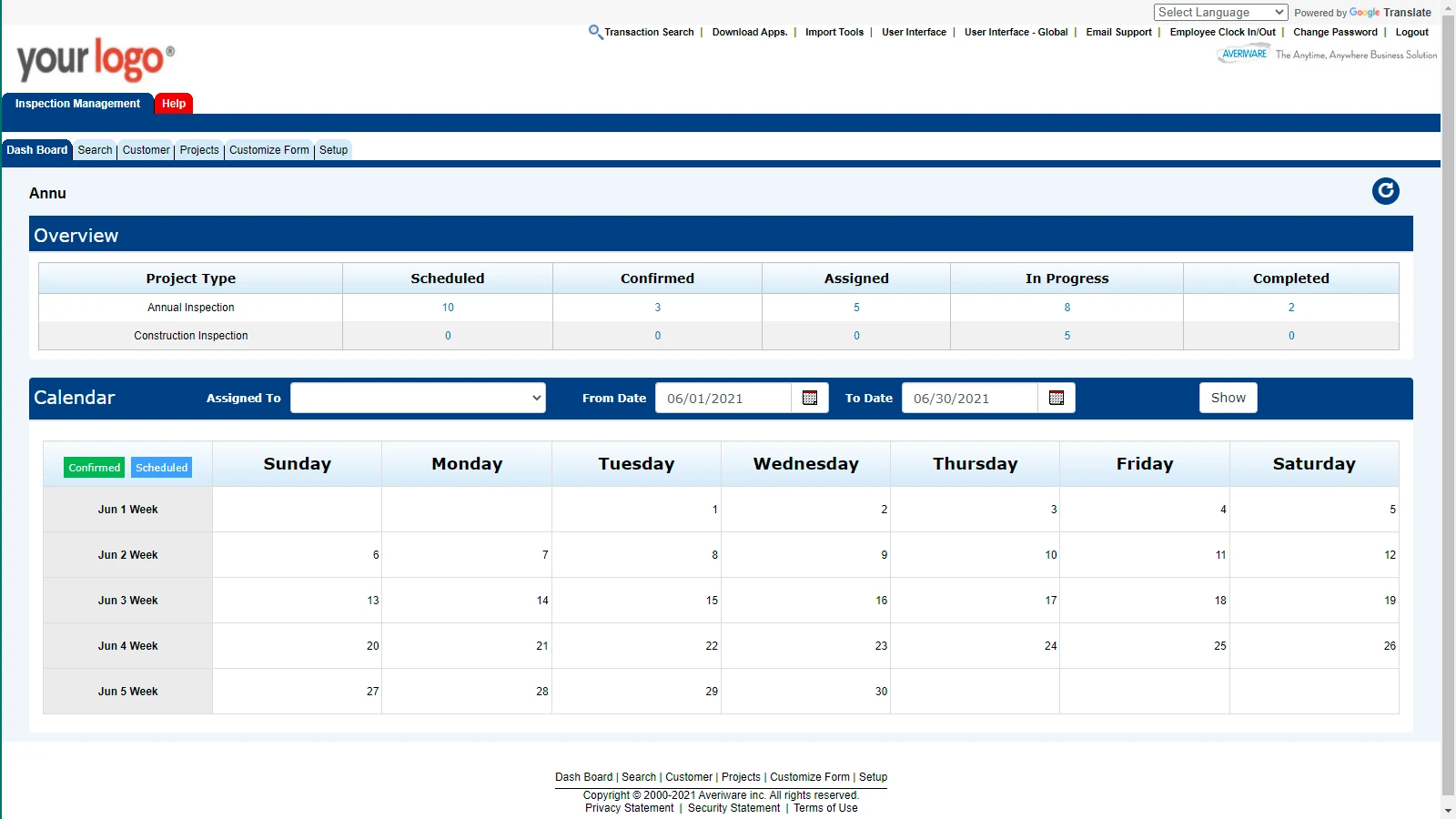The height and width of the screenshot is (819, 1456).
Task: Open the To Date calendar picker icon
Action: coord(1057,398)
